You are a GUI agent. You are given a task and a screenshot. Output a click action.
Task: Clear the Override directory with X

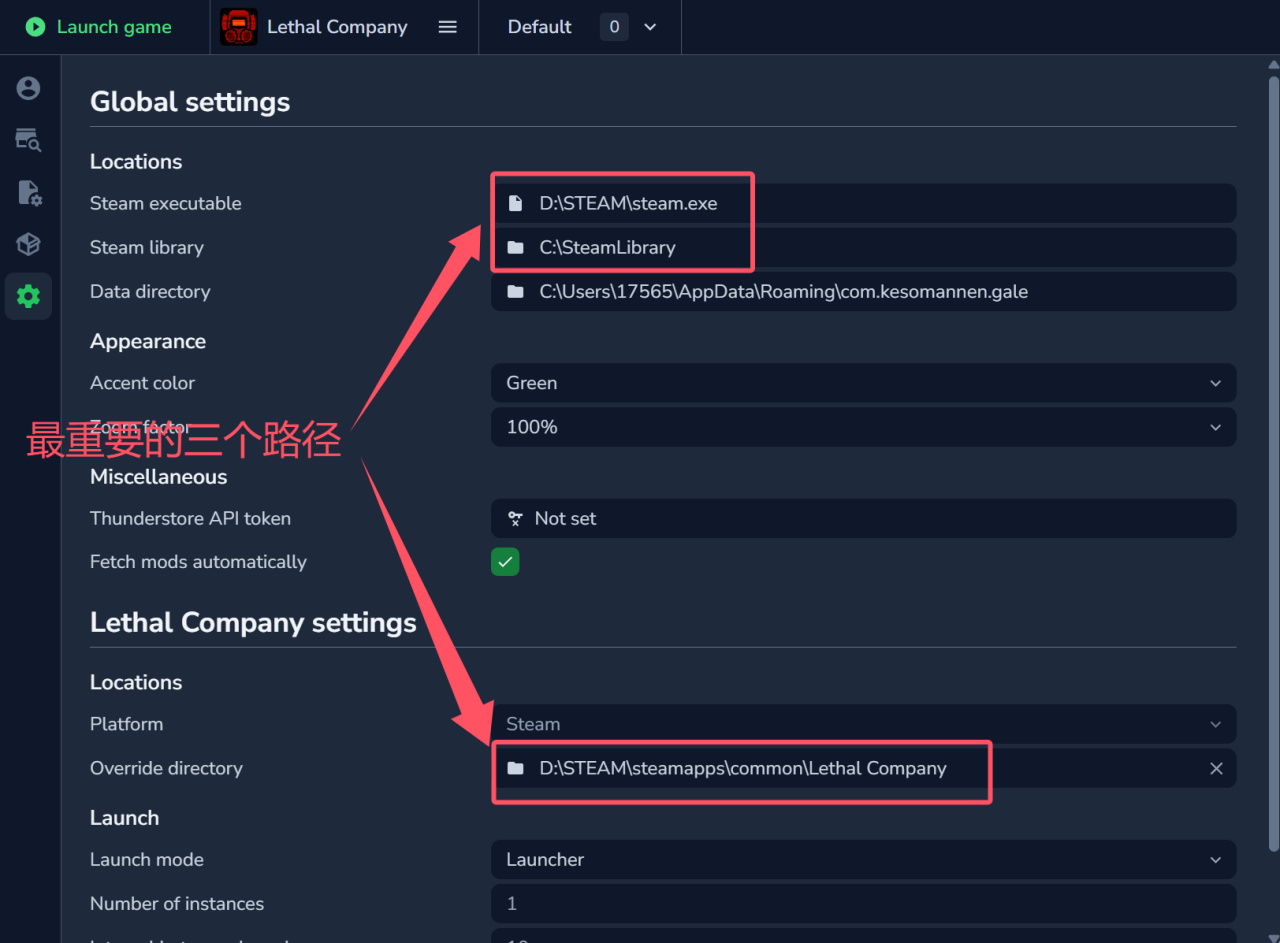(1216, 768)
